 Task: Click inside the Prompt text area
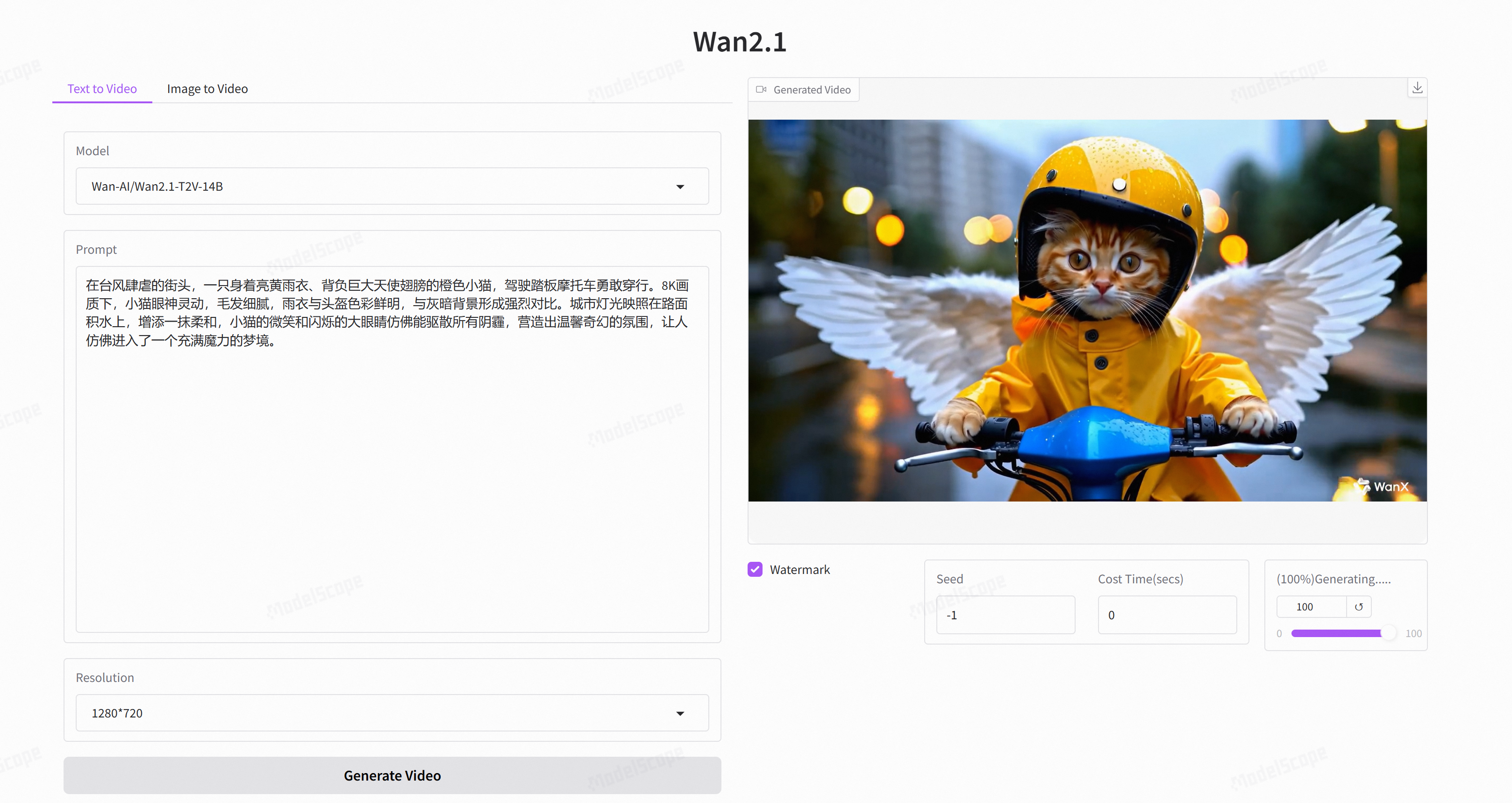coord(392,470)
